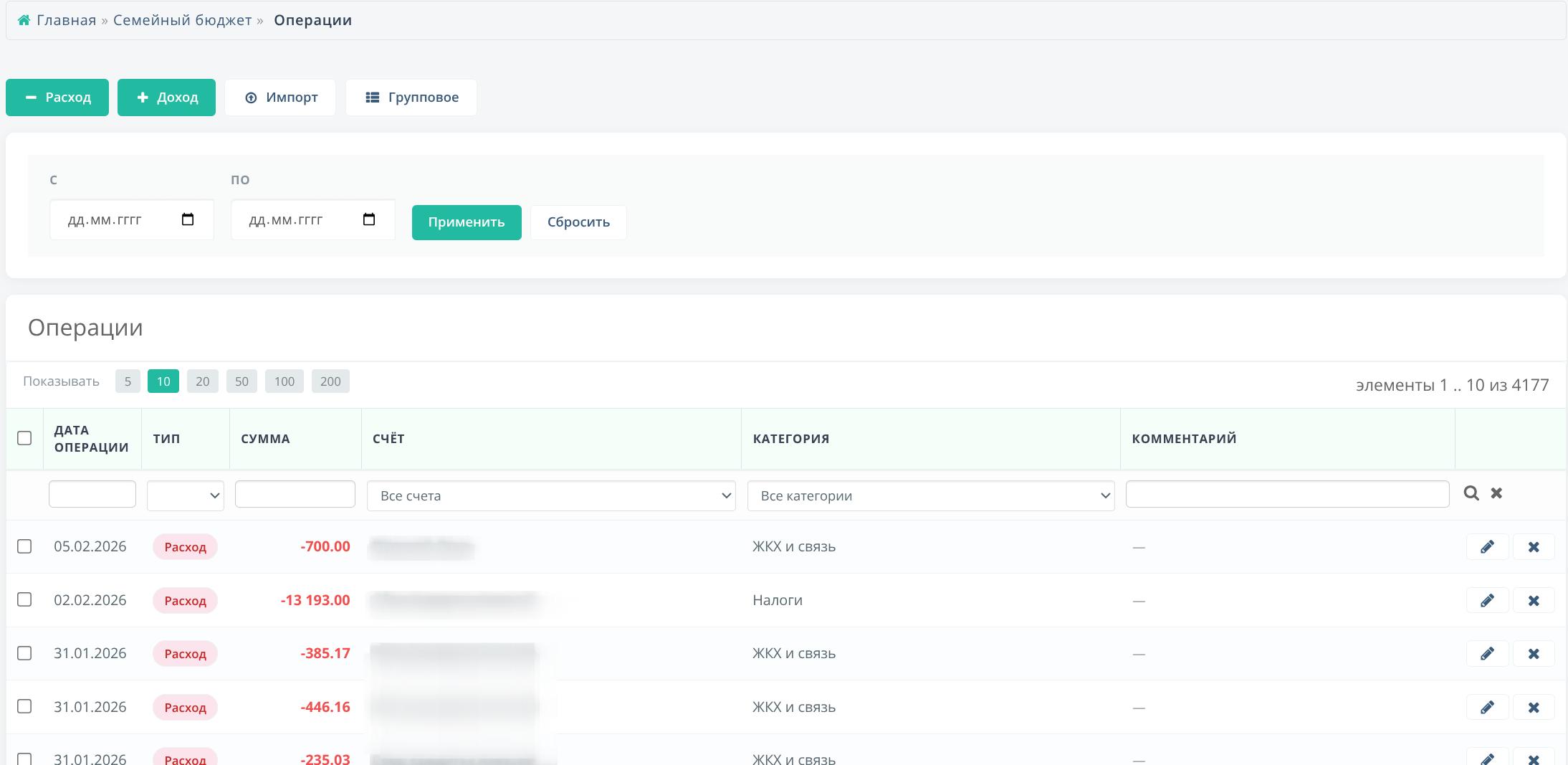Screen dimensions: 1568x765
Task: Expand the 'Все категории' category filter
Action: click(x=930, y=496)
